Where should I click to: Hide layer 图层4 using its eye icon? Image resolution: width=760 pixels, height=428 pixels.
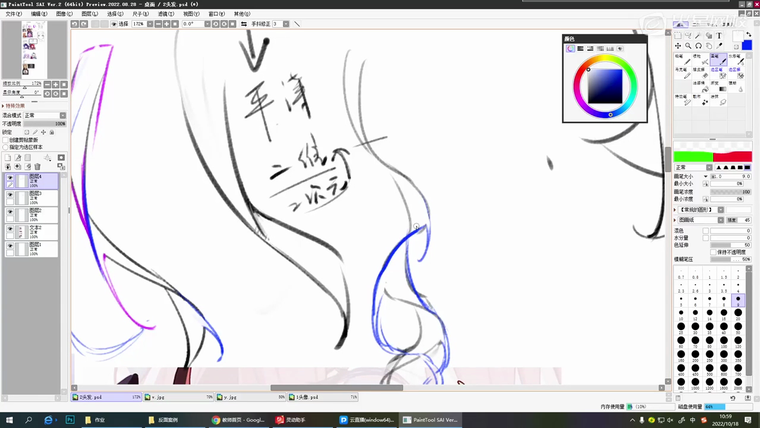10,179
